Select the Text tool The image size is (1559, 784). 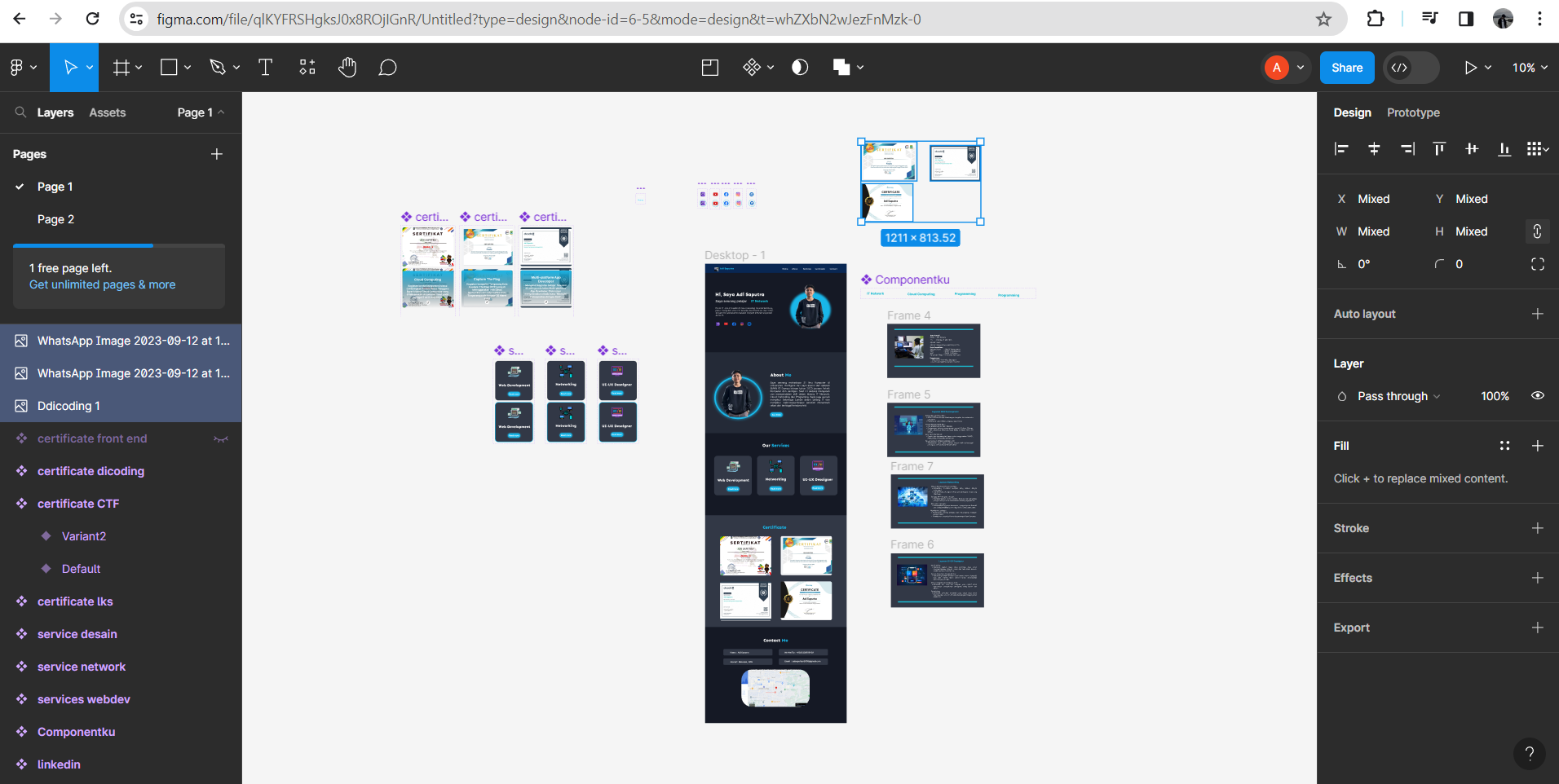265,68
